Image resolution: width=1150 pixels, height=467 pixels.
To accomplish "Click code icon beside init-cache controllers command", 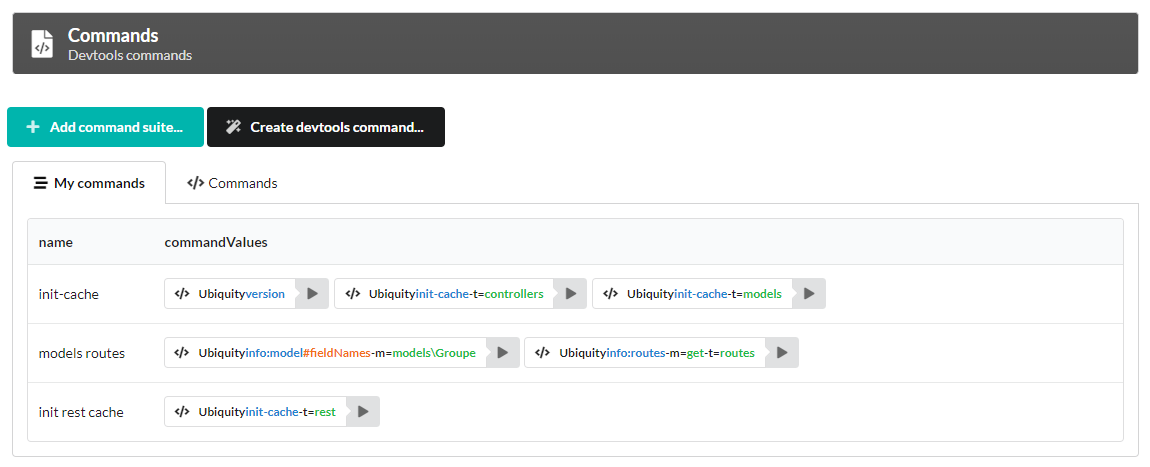I will 352,293.
